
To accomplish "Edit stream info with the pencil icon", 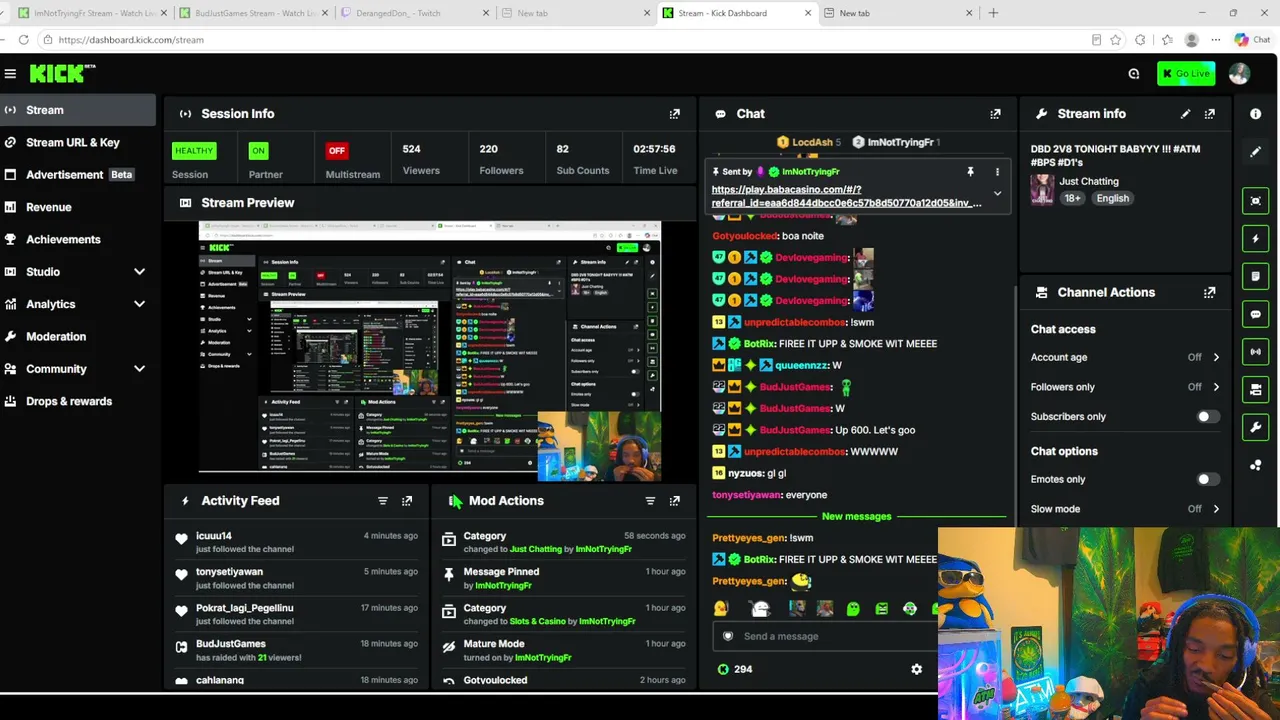I will pos(1185,114).
